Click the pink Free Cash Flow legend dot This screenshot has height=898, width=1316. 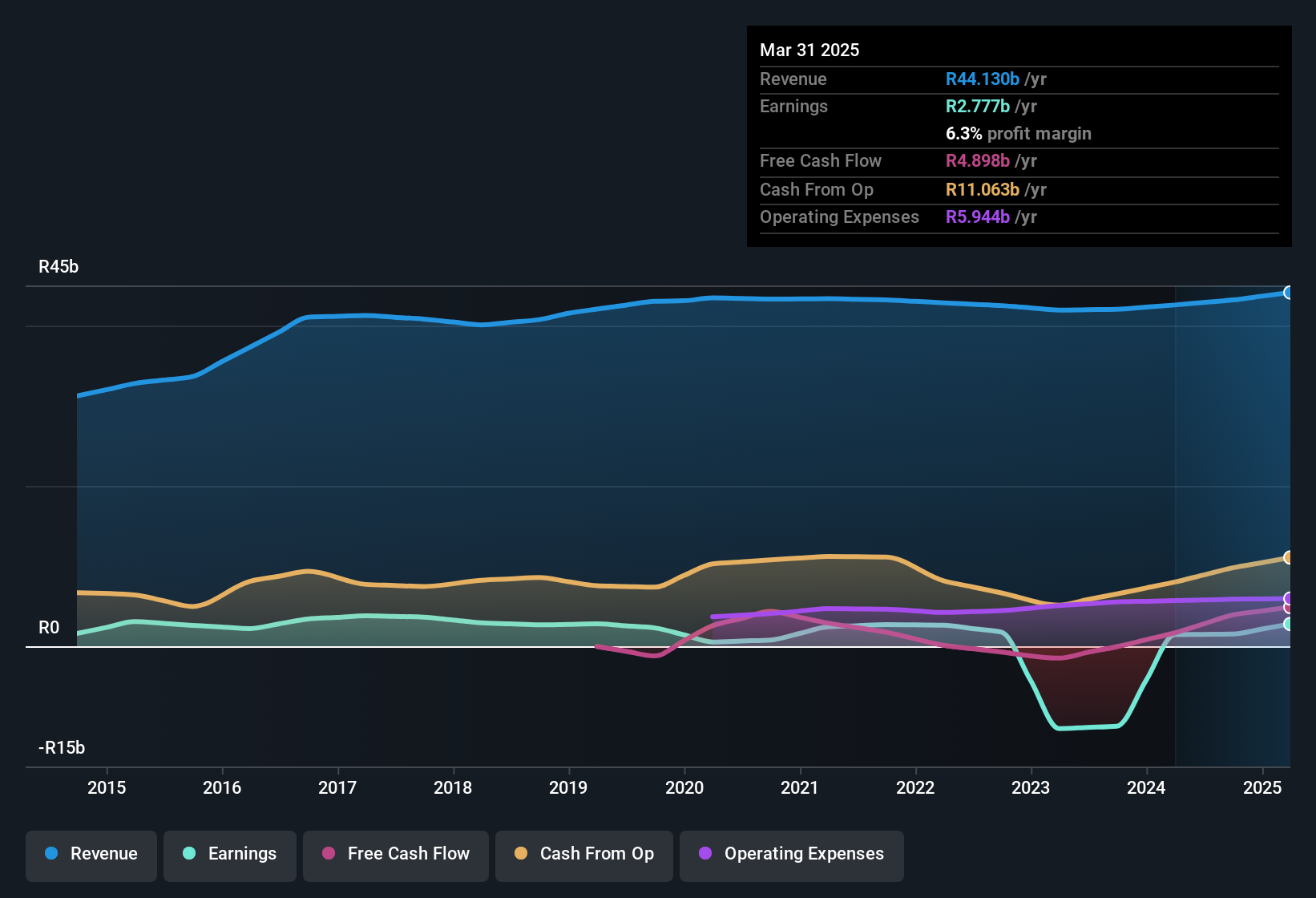327,854
